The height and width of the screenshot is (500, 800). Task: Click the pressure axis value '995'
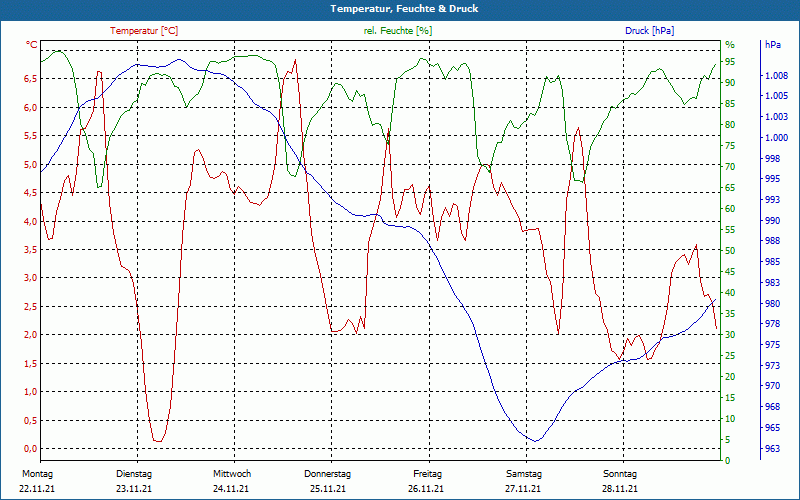pyautogui.click(x=772, y=179)
